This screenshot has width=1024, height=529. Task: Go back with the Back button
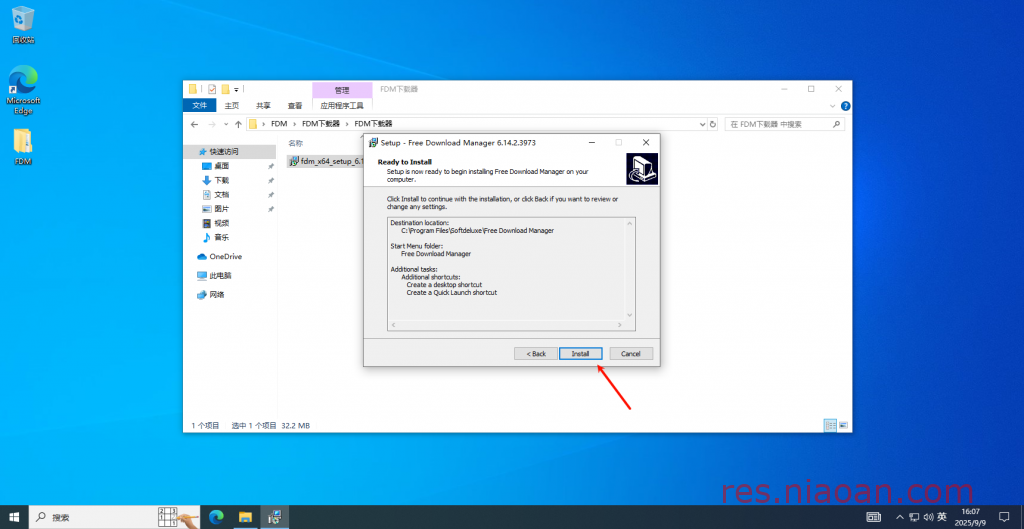point(536,353)
